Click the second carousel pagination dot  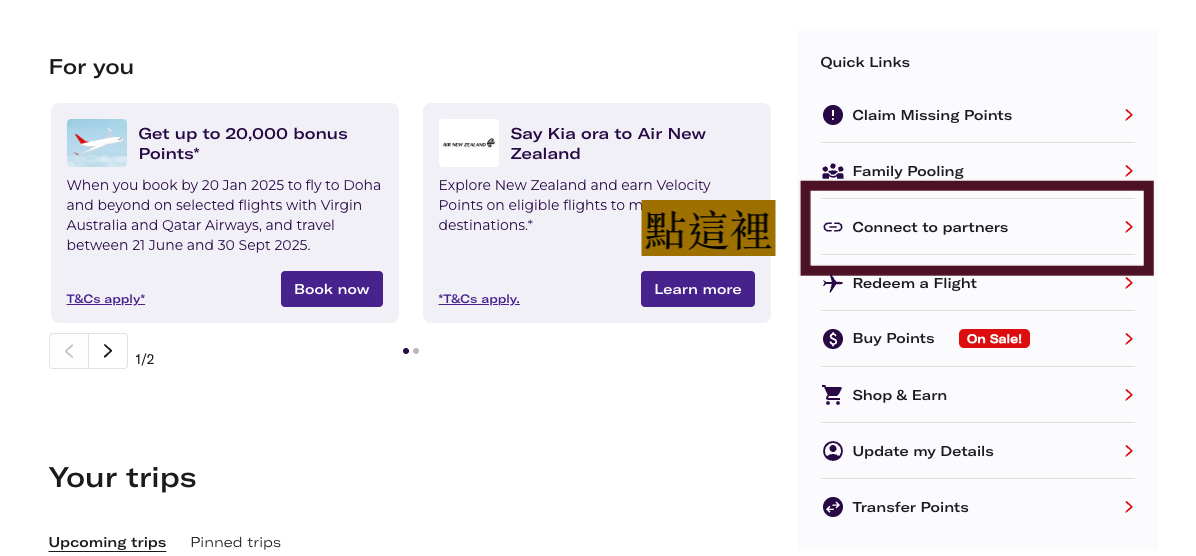point(416,351)
